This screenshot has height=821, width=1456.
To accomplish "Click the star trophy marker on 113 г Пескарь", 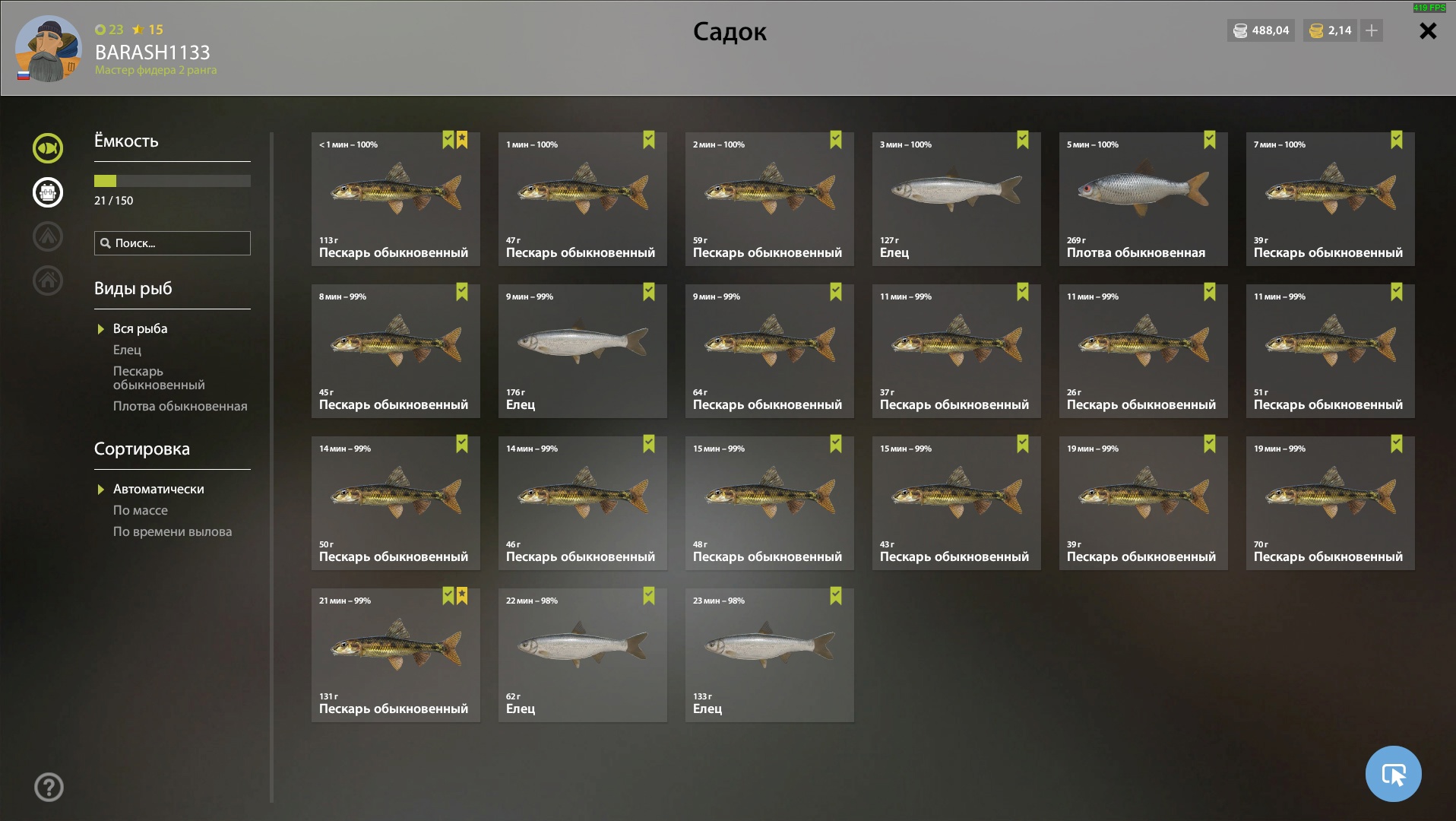I will [462, 140].
